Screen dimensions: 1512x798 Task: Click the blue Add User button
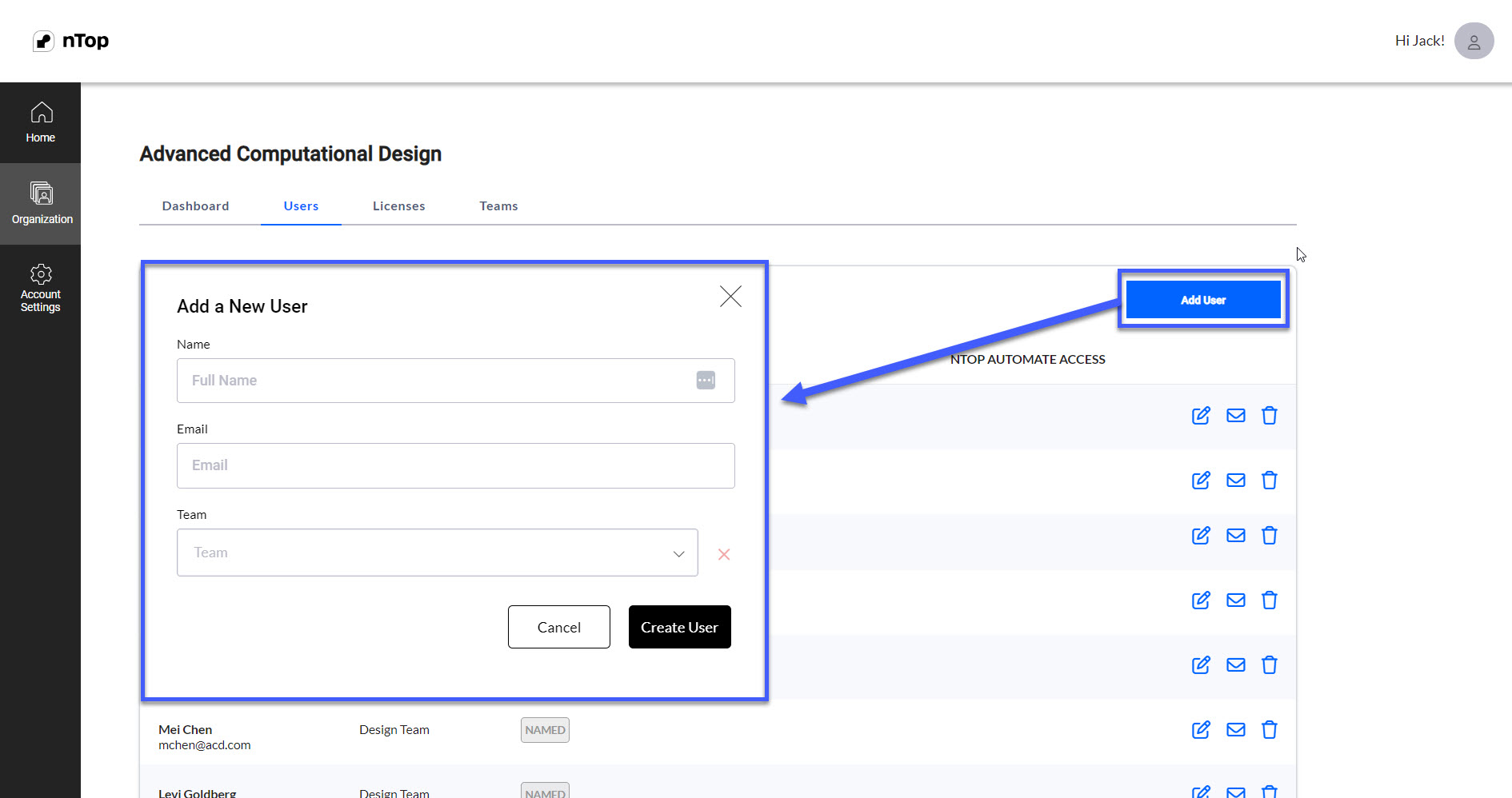click(x=1203, y=300)
